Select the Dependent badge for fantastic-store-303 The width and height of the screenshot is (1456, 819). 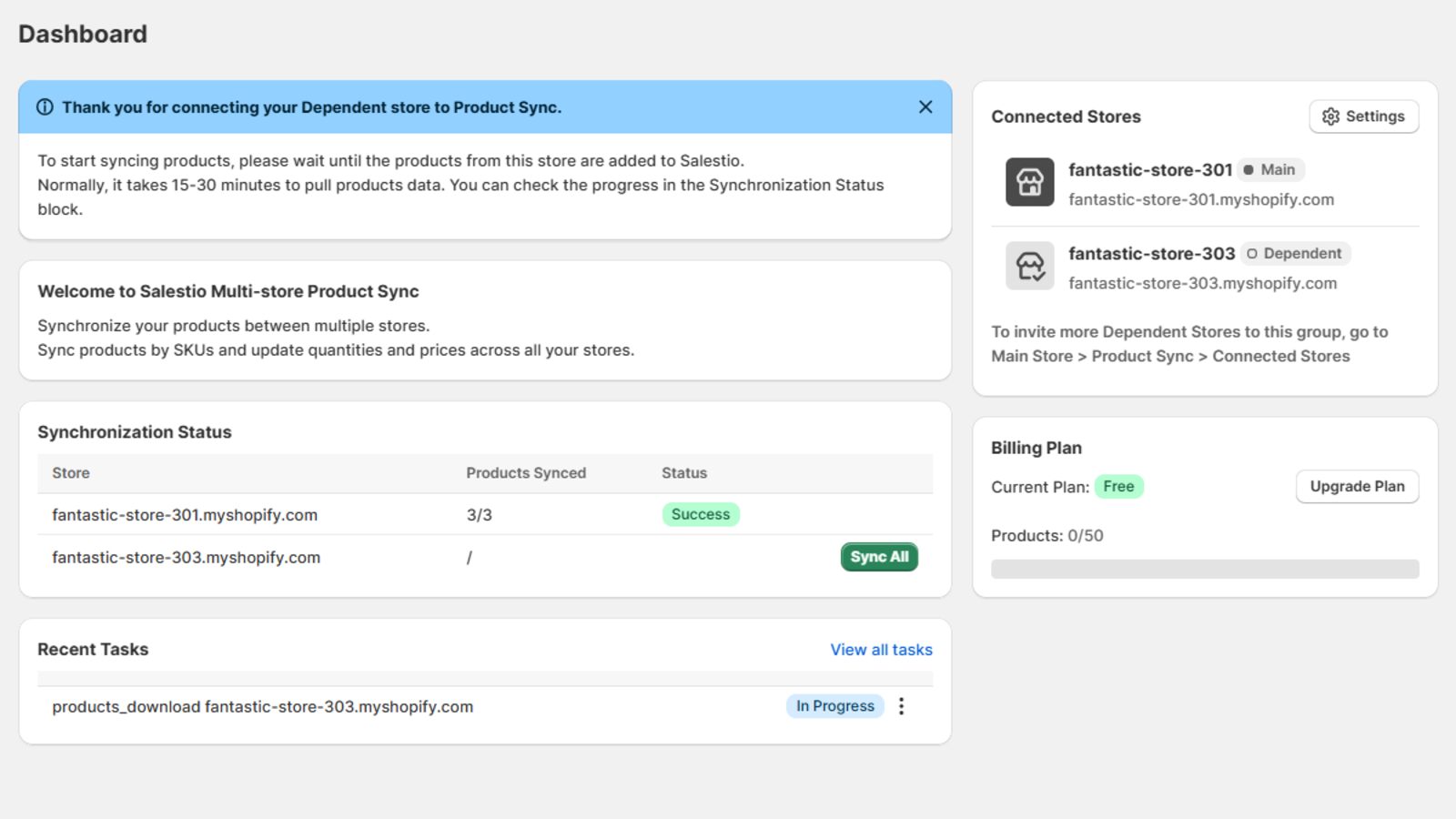click(x=1295, y=253)
